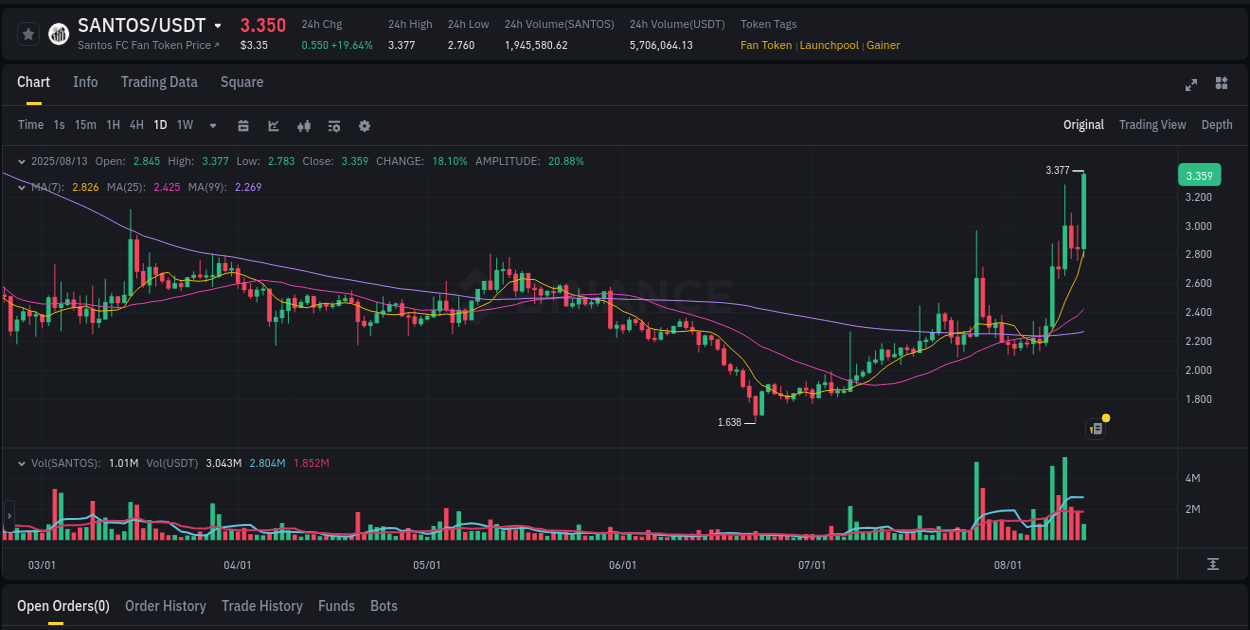Viewport: 1250px width, 630px height.
Task: Expand the chart to fullscreen
Action: click(x=1191, y=85)
